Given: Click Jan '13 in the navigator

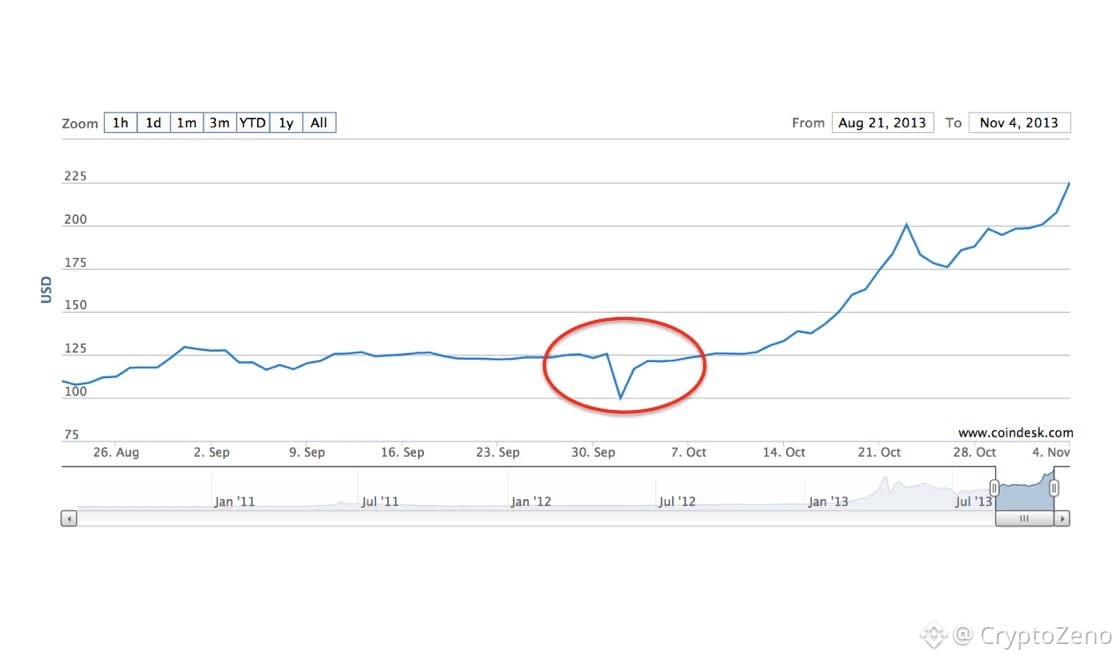Looking at the screenshot, I should (828, 501).
